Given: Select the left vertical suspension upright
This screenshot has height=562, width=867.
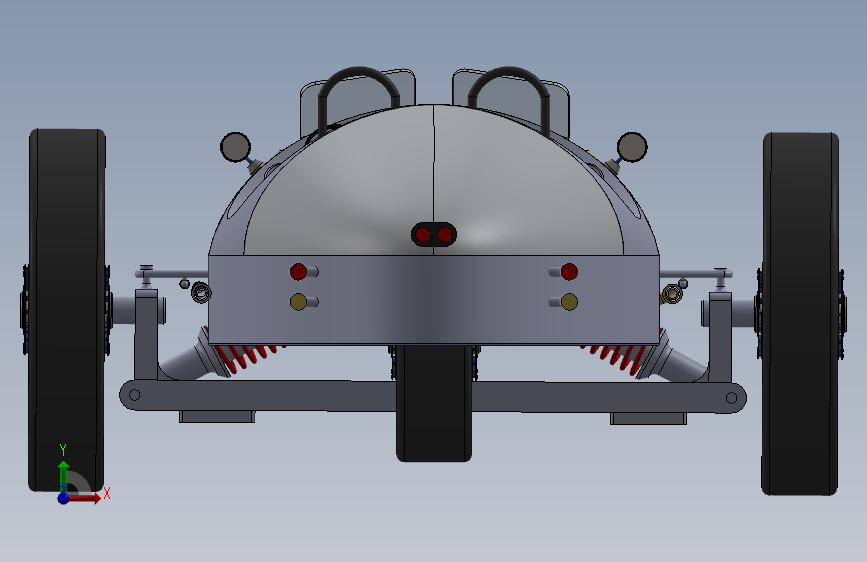Looking at the screenshot, I should pyautogui.click(x=147, y=335).
